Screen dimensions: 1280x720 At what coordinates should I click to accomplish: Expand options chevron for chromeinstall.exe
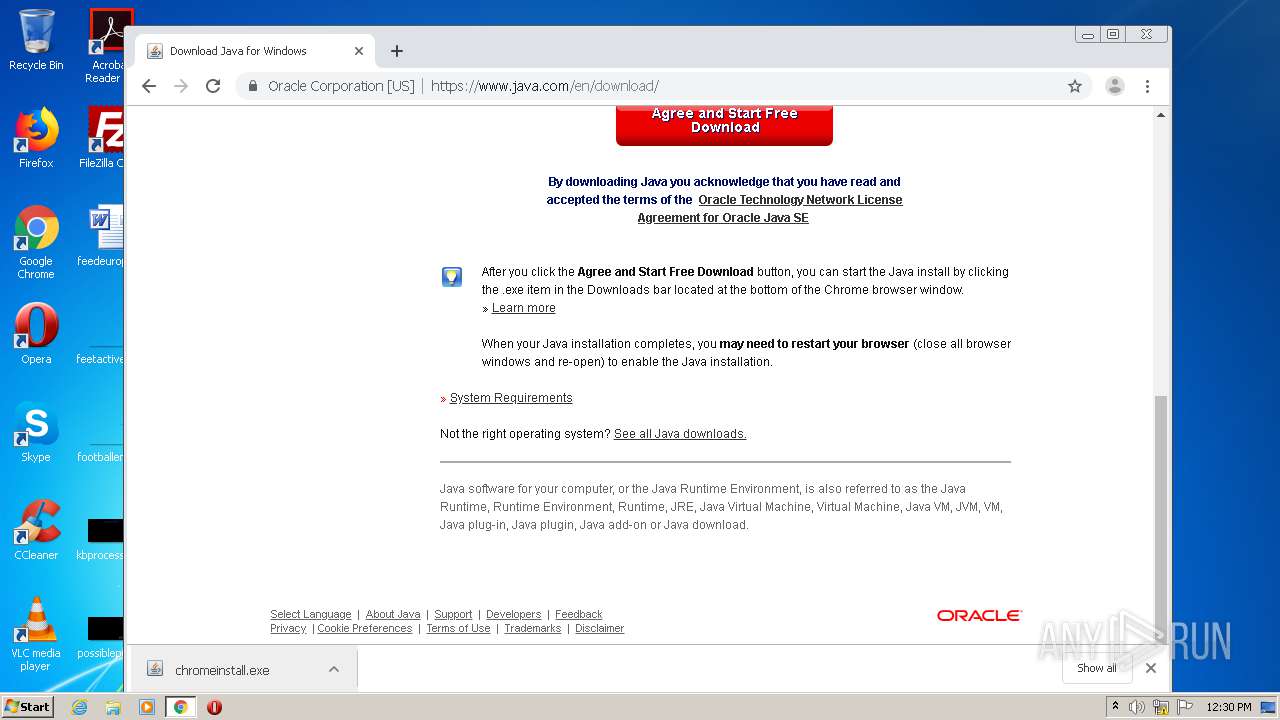click(334, 670)
